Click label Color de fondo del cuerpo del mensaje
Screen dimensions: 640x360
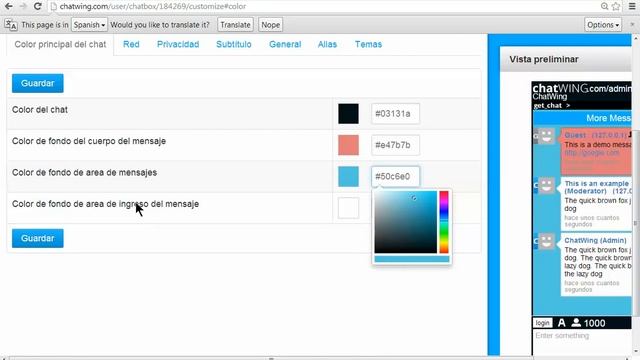(89, 141)
